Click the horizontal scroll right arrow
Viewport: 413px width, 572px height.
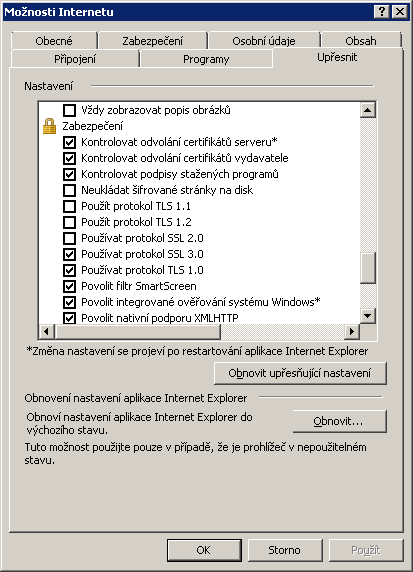pyautogui.click(x=352, y=331)
